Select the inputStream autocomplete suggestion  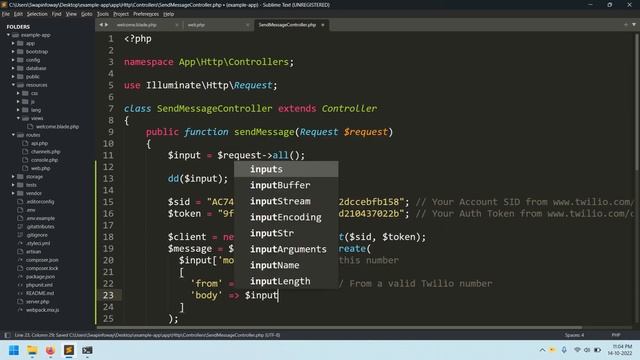tap(286, 201)
